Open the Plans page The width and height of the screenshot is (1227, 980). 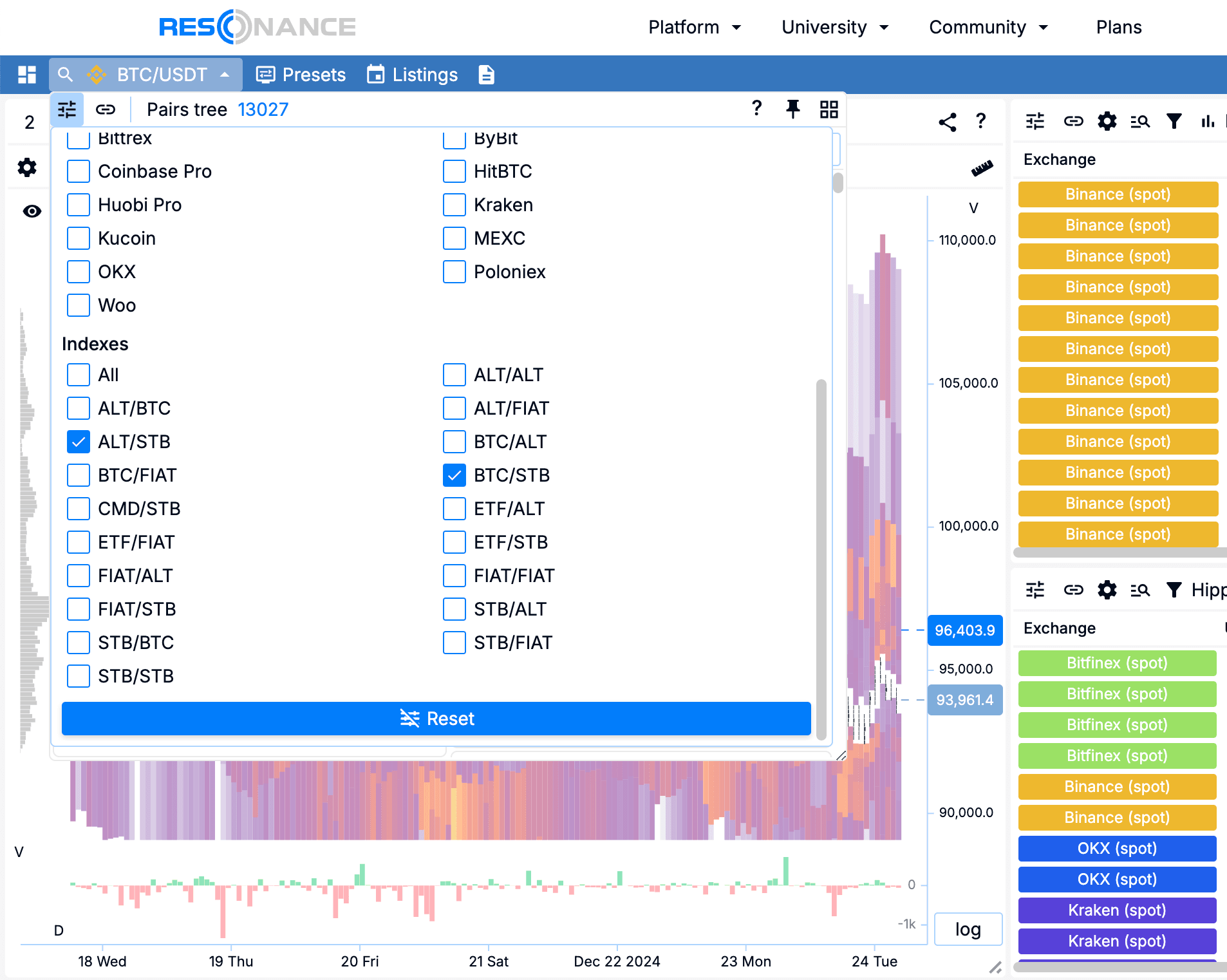pyautogui.click(x=1119, y=27)
